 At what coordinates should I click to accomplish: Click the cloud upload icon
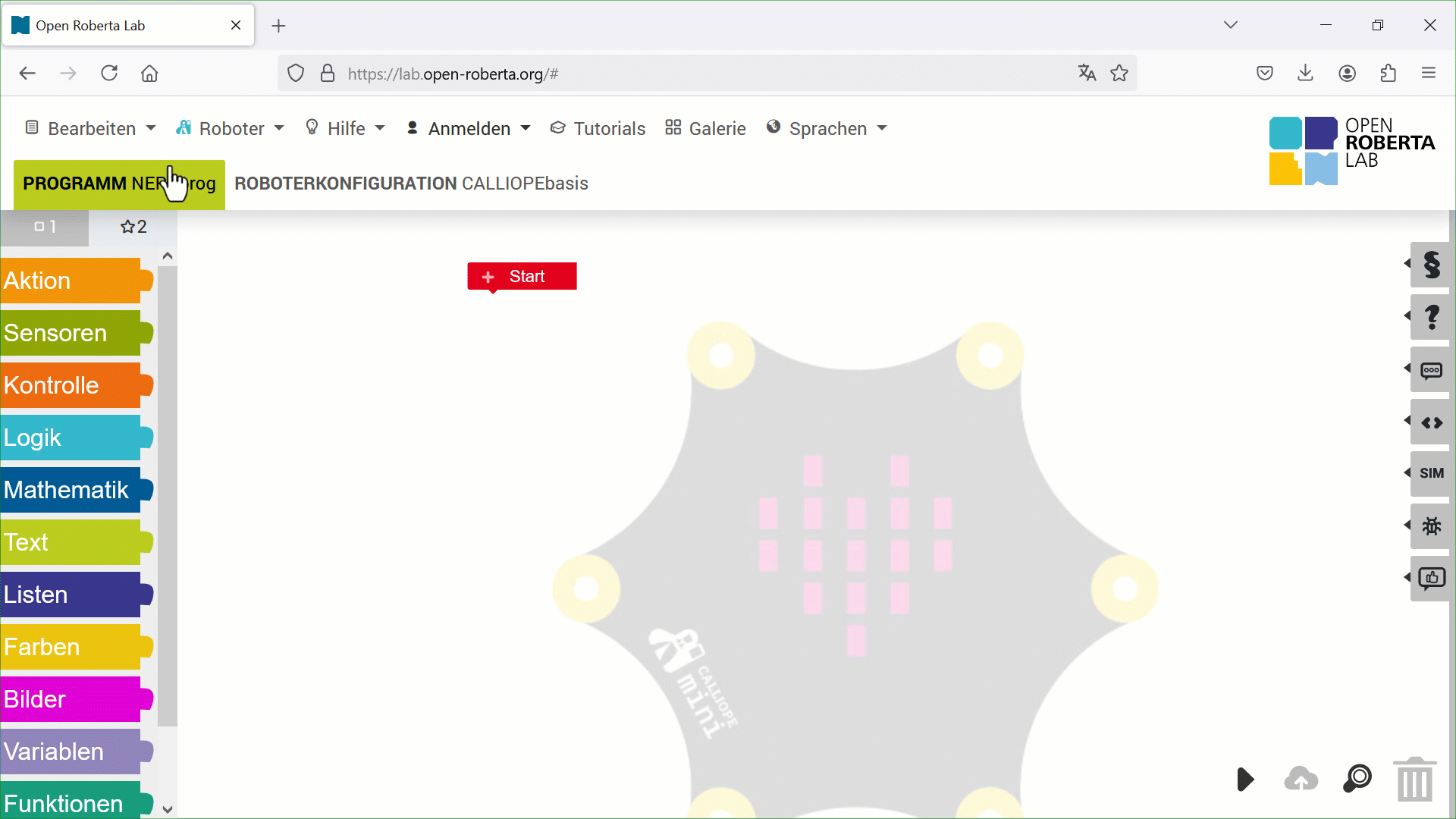(1301, 779)
